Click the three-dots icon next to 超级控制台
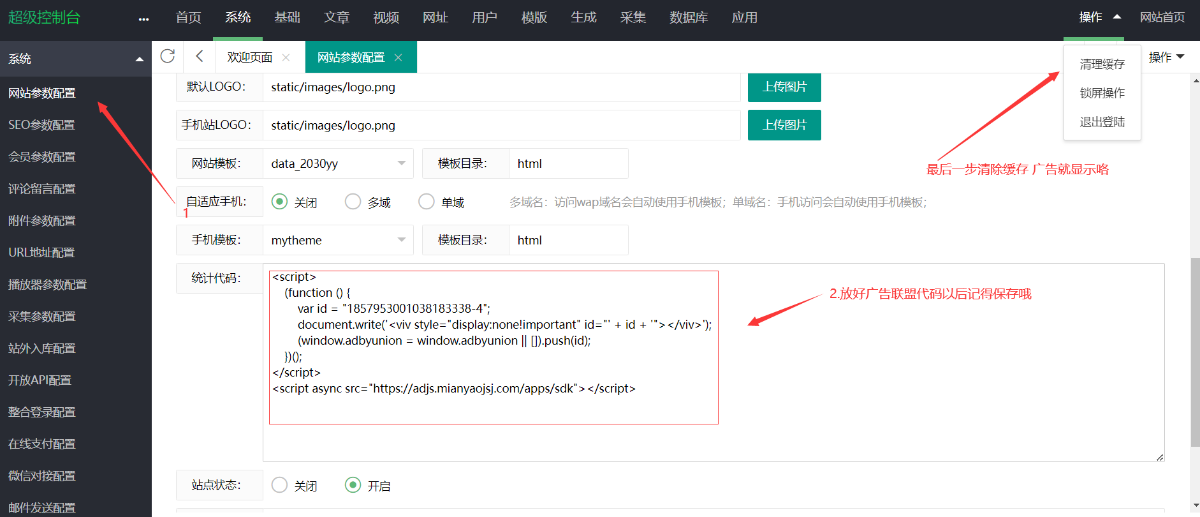 [144, 18]
